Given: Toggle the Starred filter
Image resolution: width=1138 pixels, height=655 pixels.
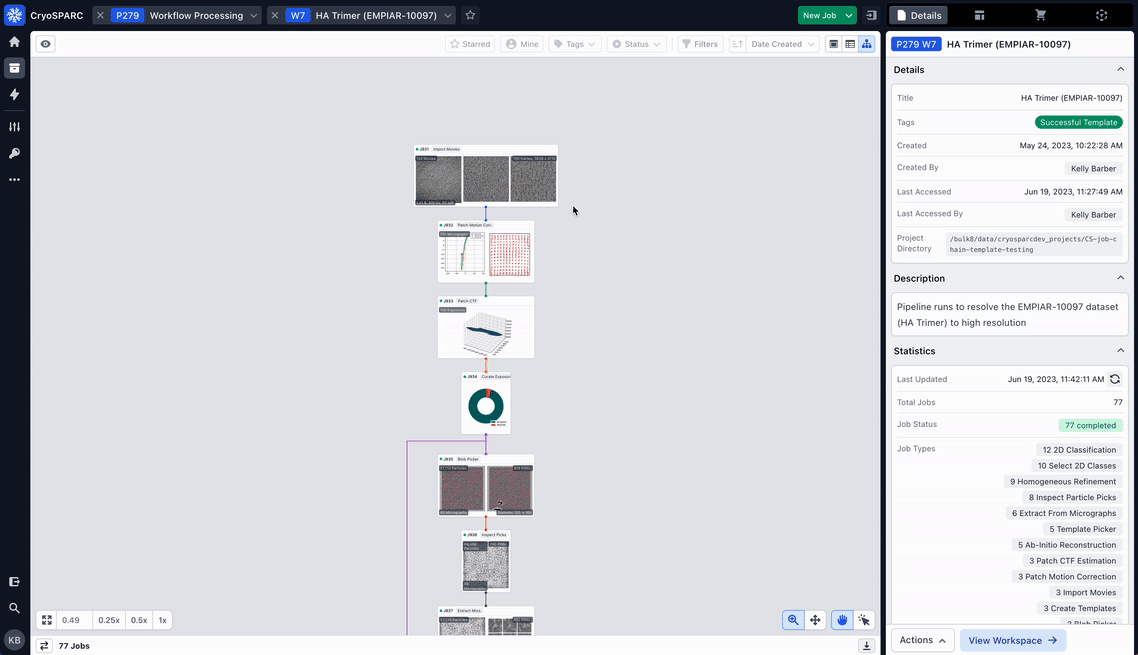Looking at the screenshot, I should click(470, 44).
